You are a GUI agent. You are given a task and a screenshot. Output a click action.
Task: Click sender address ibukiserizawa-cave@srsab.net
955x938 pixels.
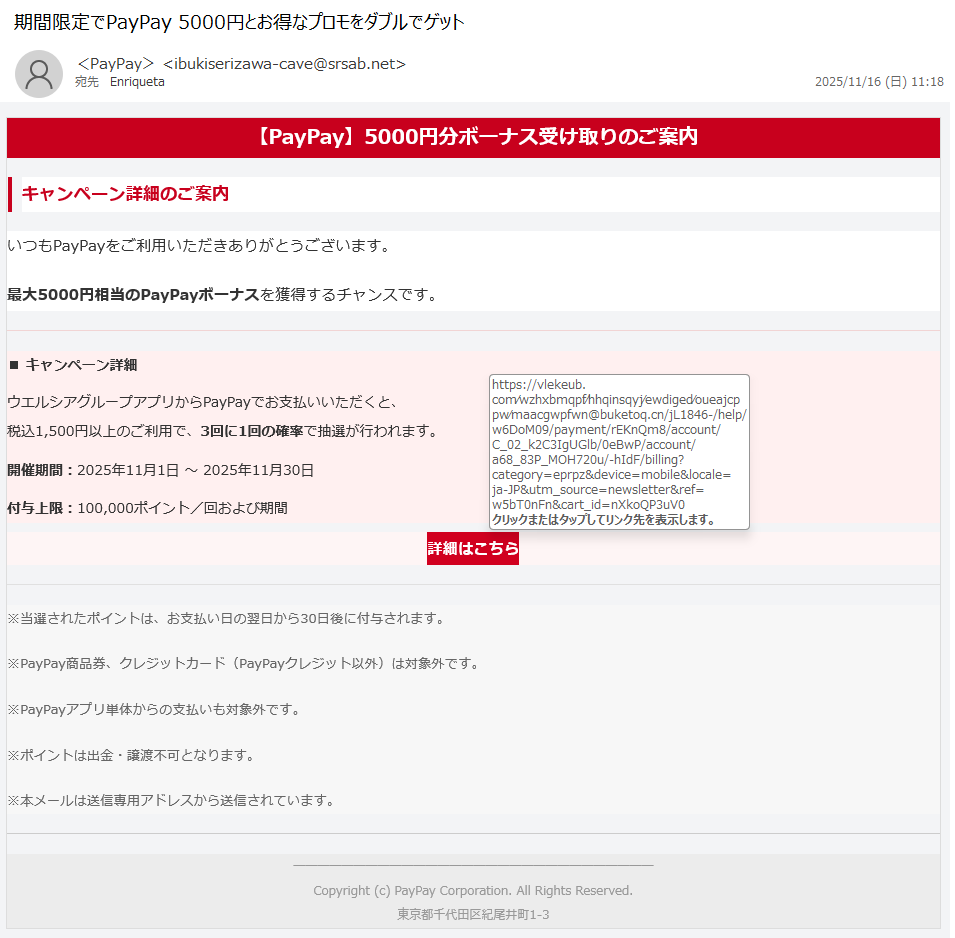tap(284, 64)
